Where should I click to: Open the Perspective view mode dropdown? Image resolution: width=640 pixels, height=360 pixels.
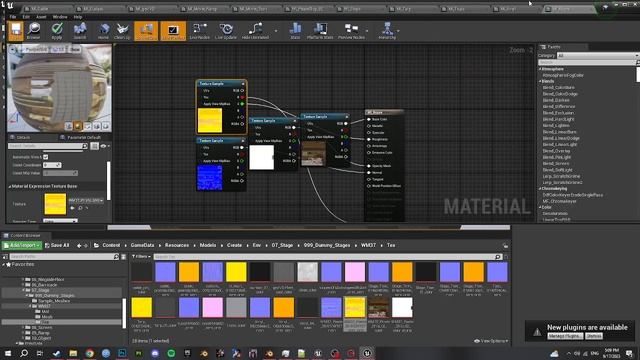click(x=35, y=49)
